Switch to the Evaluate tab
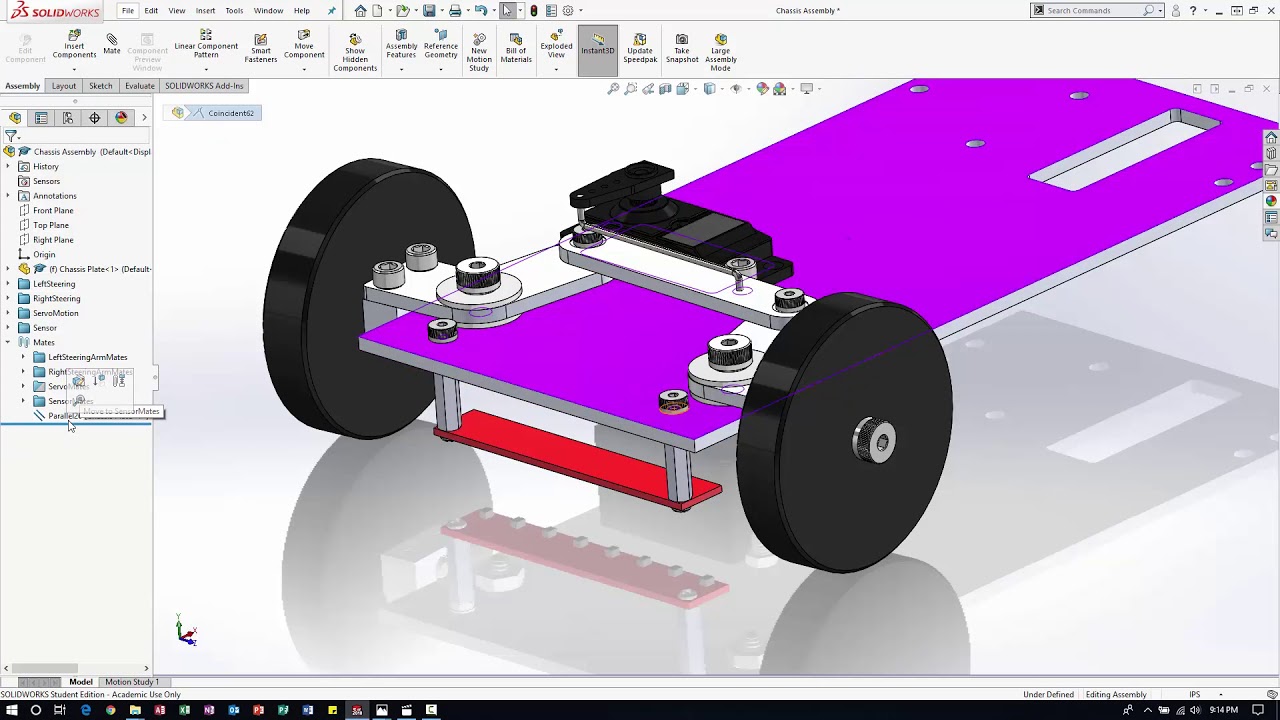This screenshot has height=720, width=1280. point(139,86)
